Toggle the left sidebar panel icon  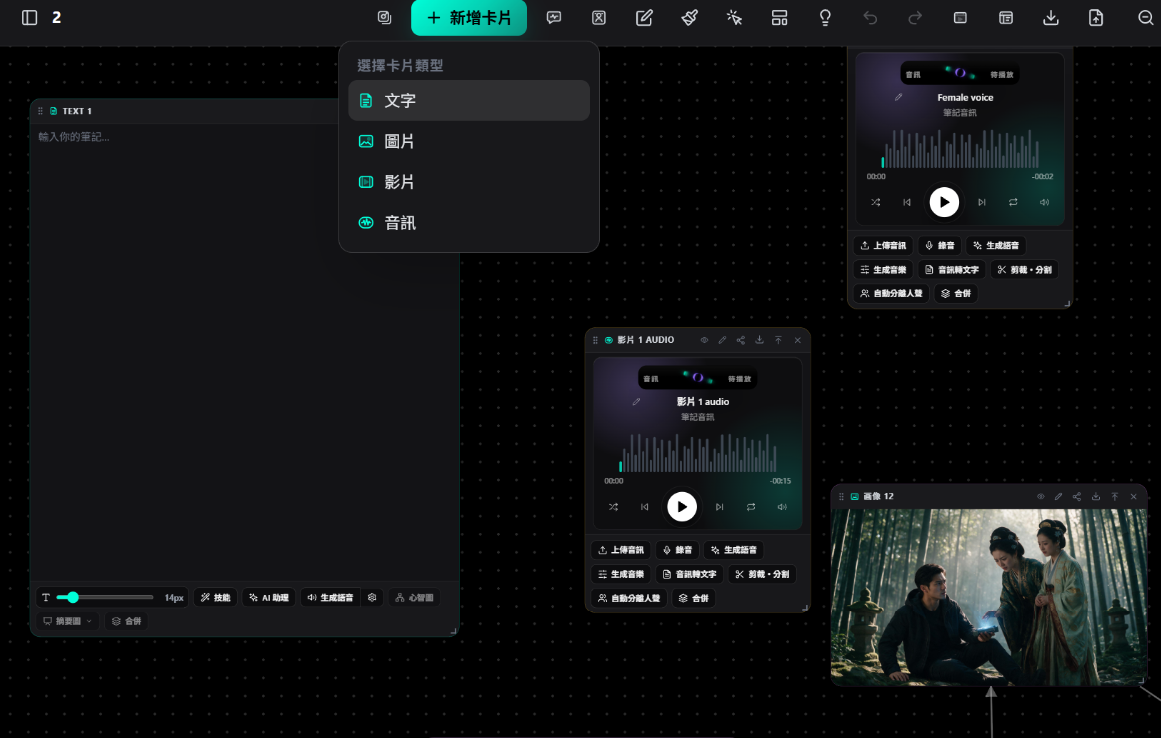(x=30, y=18)
